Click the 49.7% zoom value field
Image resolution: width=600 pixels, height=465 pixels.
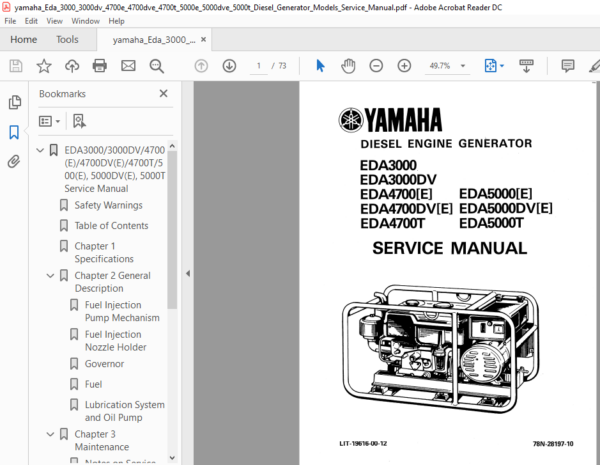point(440,66)
